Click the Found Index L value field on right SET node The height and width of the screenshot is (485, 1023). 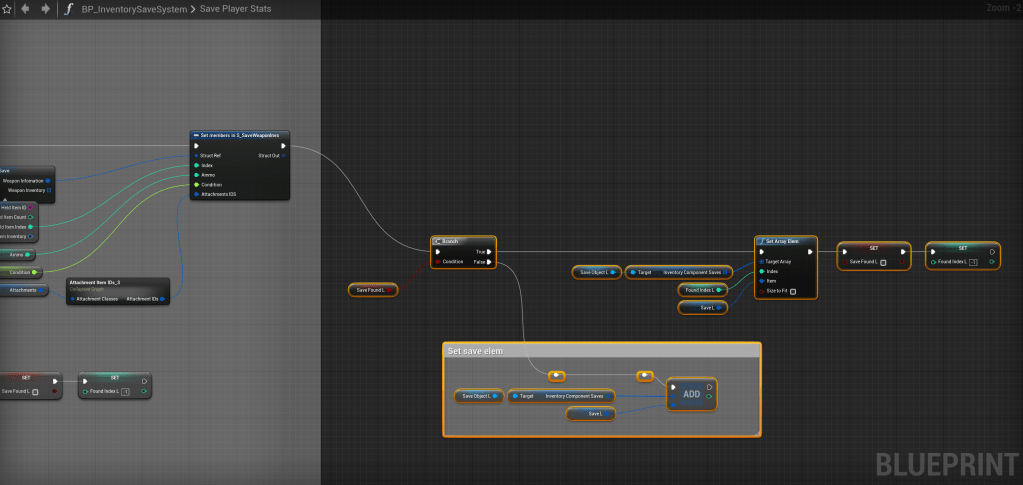[x=974, y=262]
